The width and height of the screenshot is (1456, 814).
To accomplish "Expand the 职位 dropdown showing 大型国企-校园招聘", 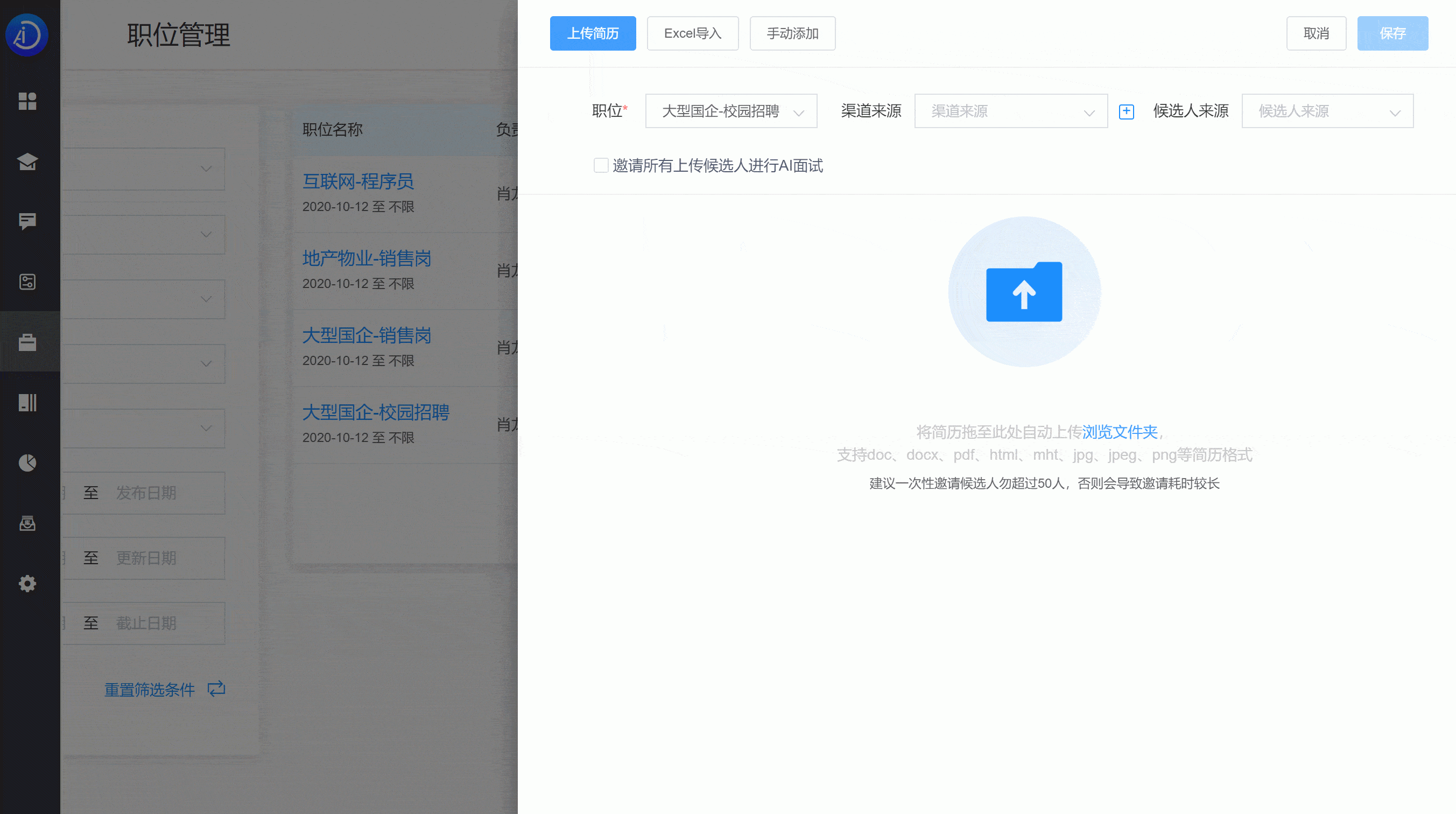I will click(x=731, y=111).
